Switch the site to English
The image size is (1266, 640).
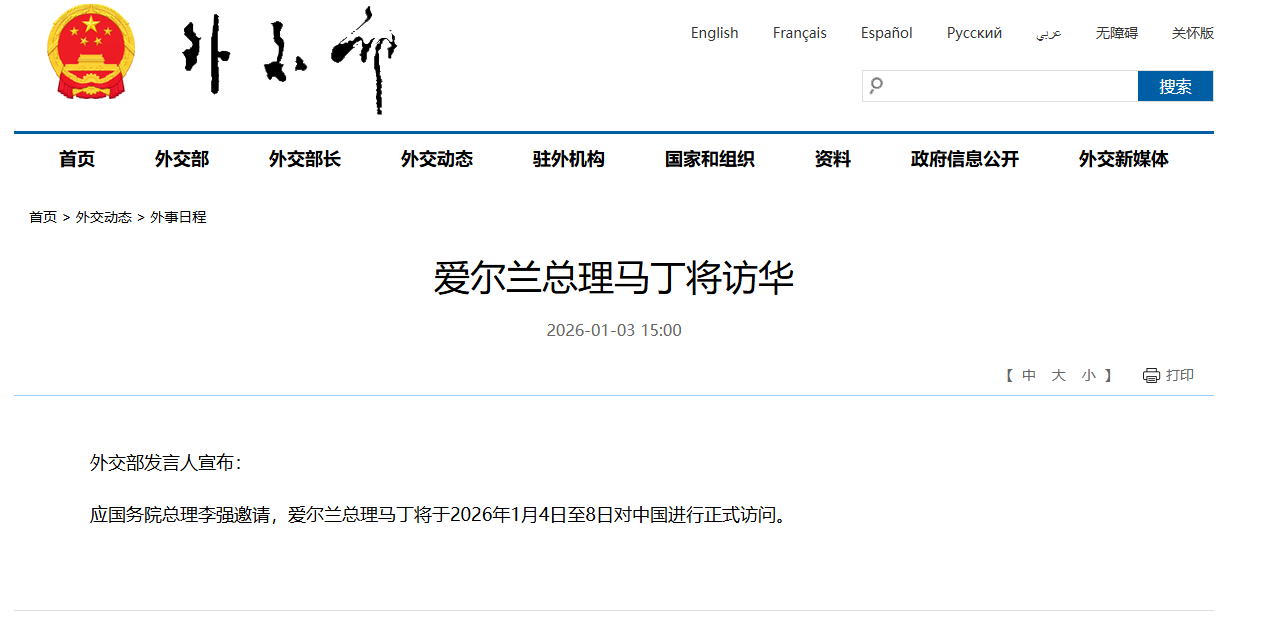714,33
